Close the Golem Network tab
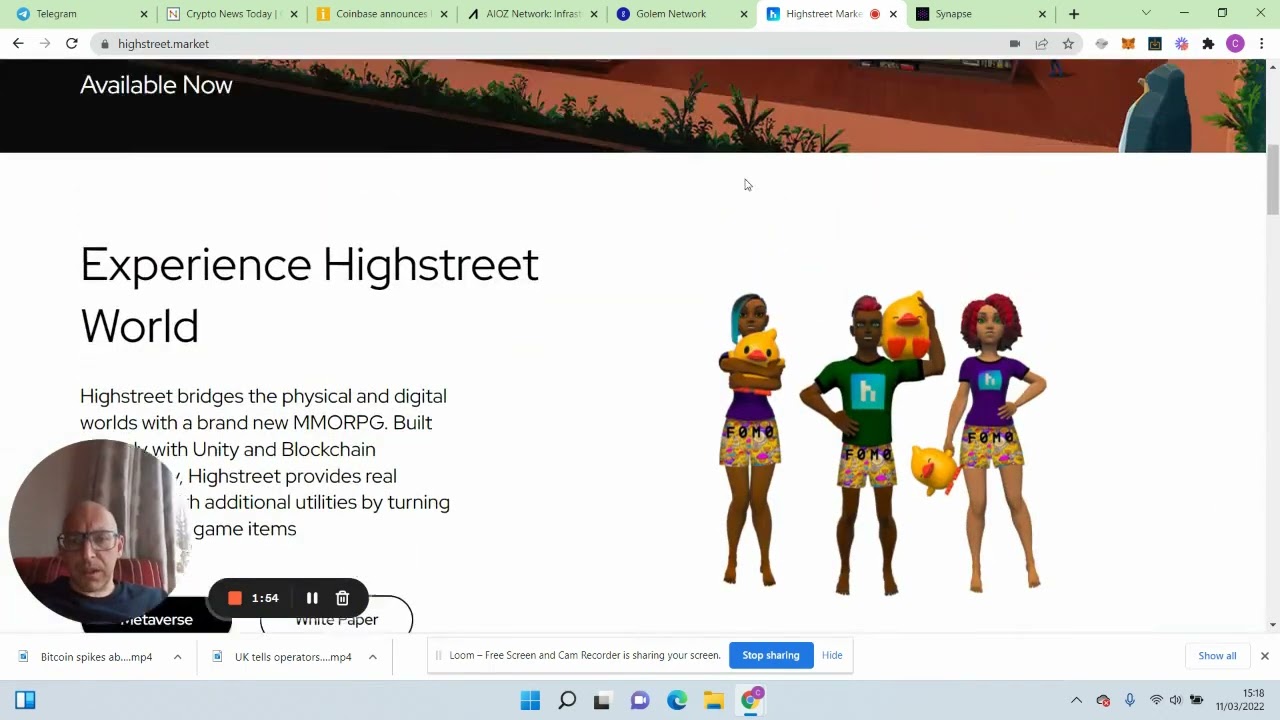This screenshot has width=1280, height=720. pyautogui.click(x=744, y=14)
